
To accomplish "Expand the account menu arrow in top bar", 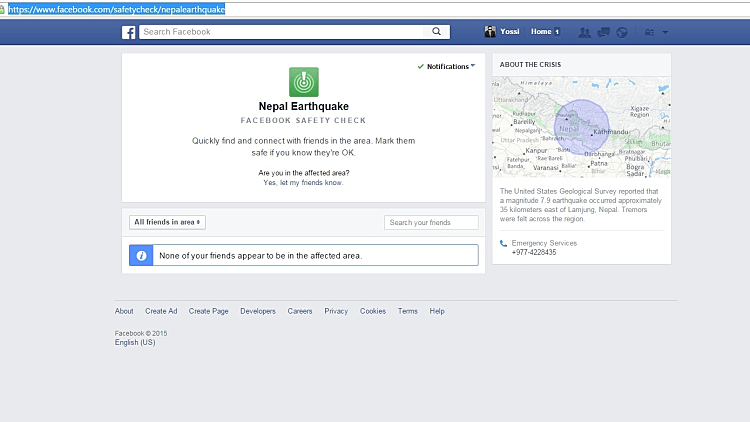I will 666,32.
